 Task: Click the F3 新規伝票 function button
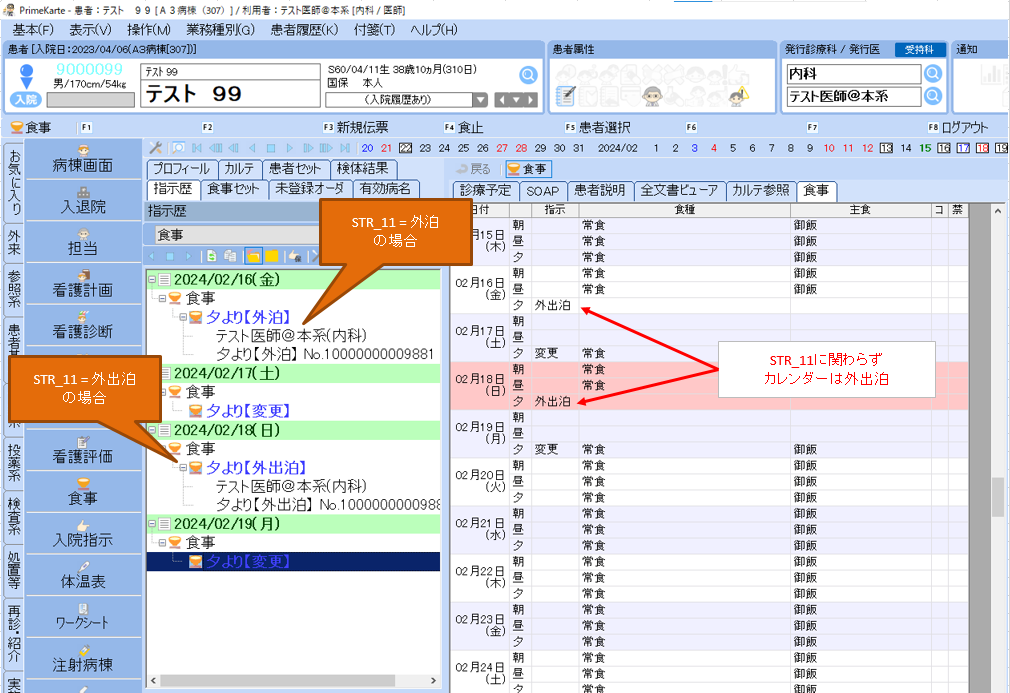point(356,128)
